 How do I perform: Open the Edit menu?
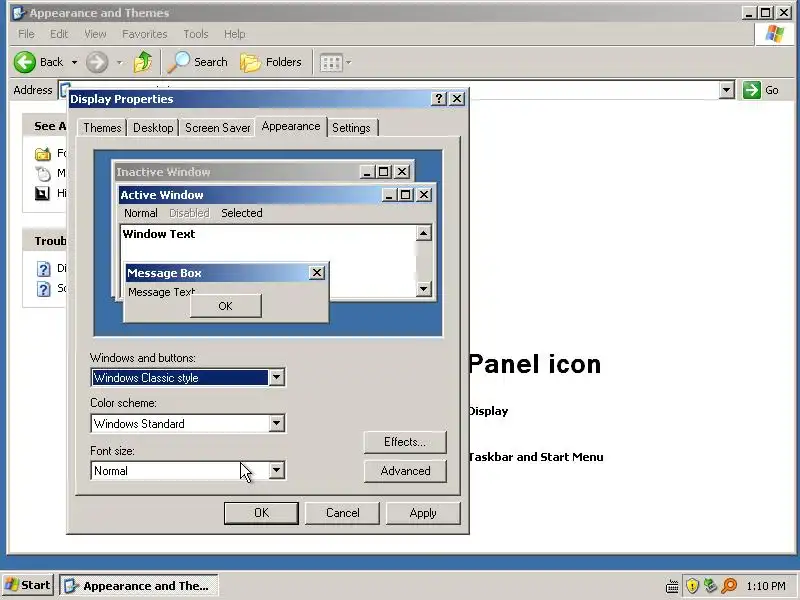pos(59,34)
